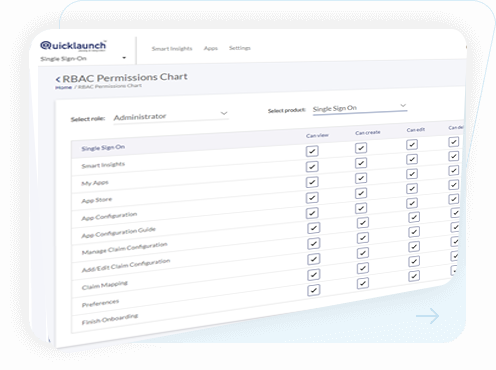496x370 pixels.
Task: Uncheck Can create for Finish Onboarding
Action: 363,283
